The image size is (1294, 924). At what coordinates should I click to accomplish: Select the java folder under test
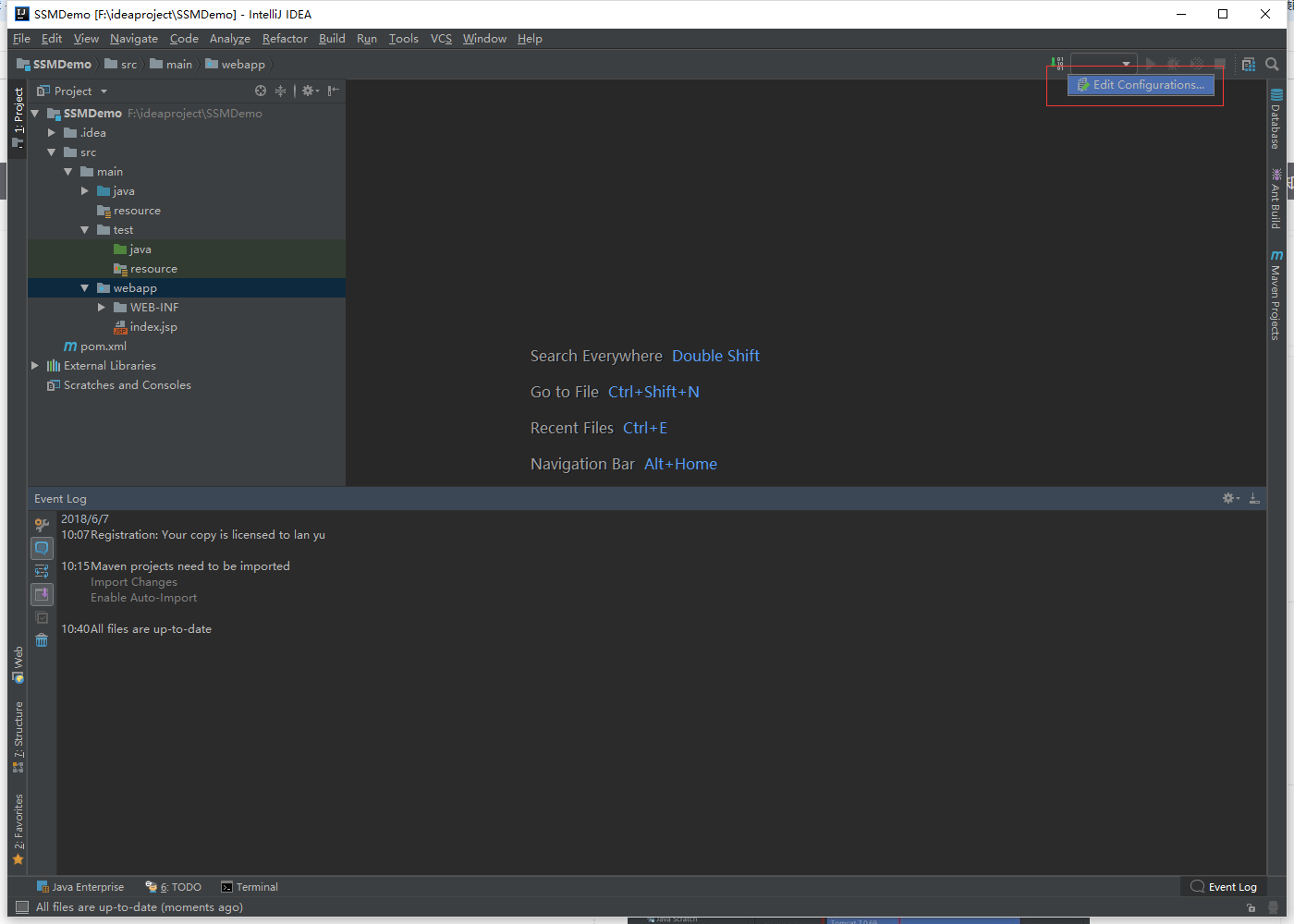point(132,249)
